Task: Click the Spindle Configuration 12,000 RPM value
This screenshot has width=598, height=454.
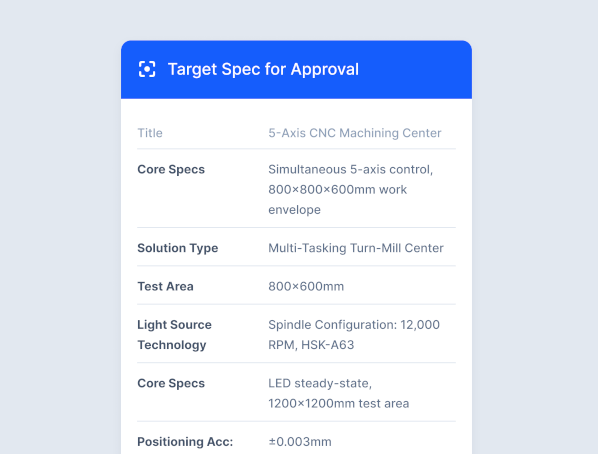Action: tap(354, 335)
